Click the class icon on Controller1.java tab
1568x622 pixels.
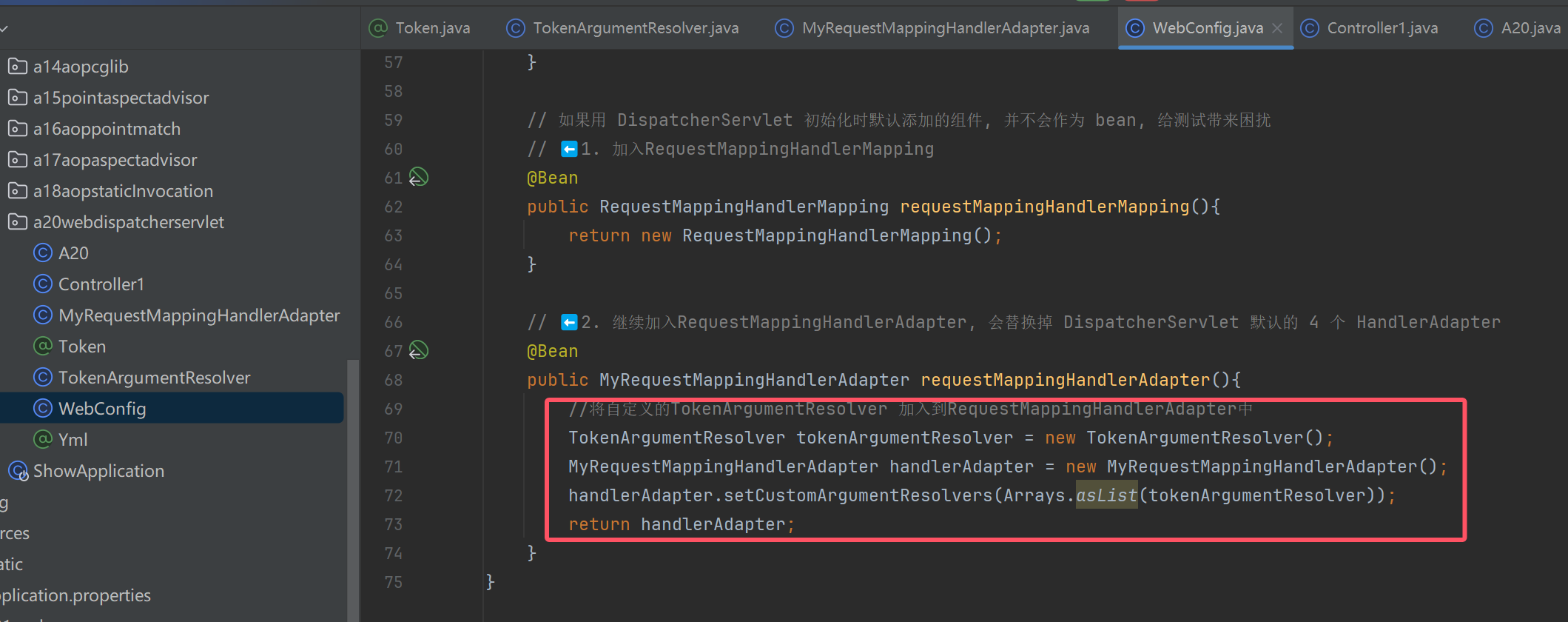click(x=1310, y=28)
